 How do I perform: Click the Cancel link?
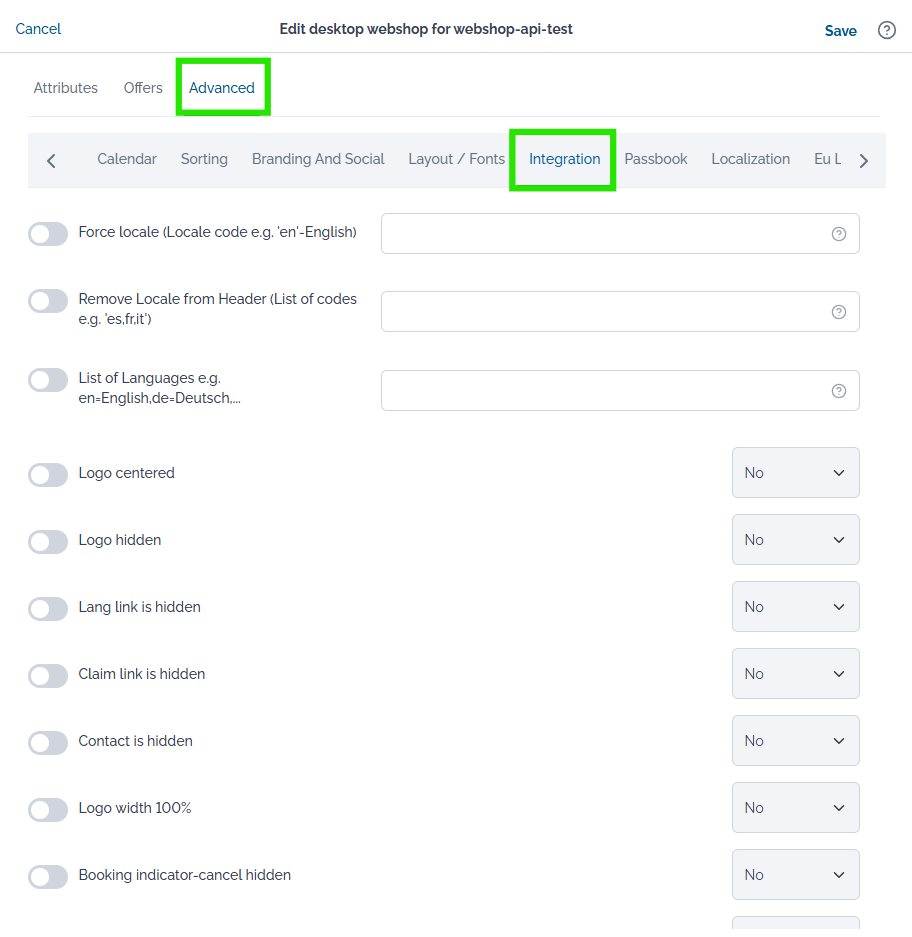pyautogui.click(x=38, y=29)
